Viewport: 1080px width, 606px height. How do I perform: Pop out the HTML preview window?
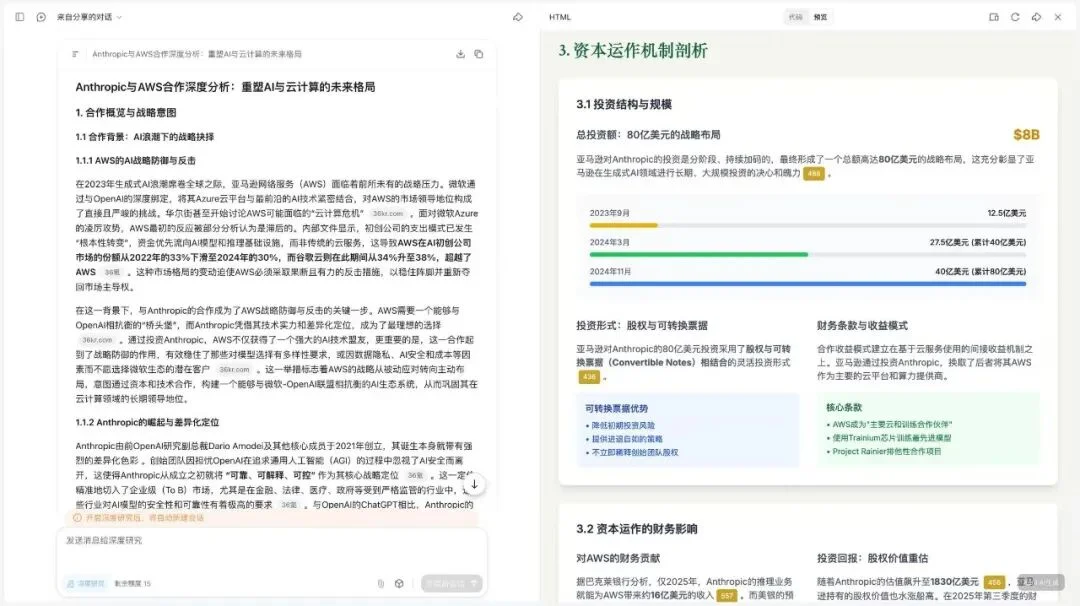(994, 17)
